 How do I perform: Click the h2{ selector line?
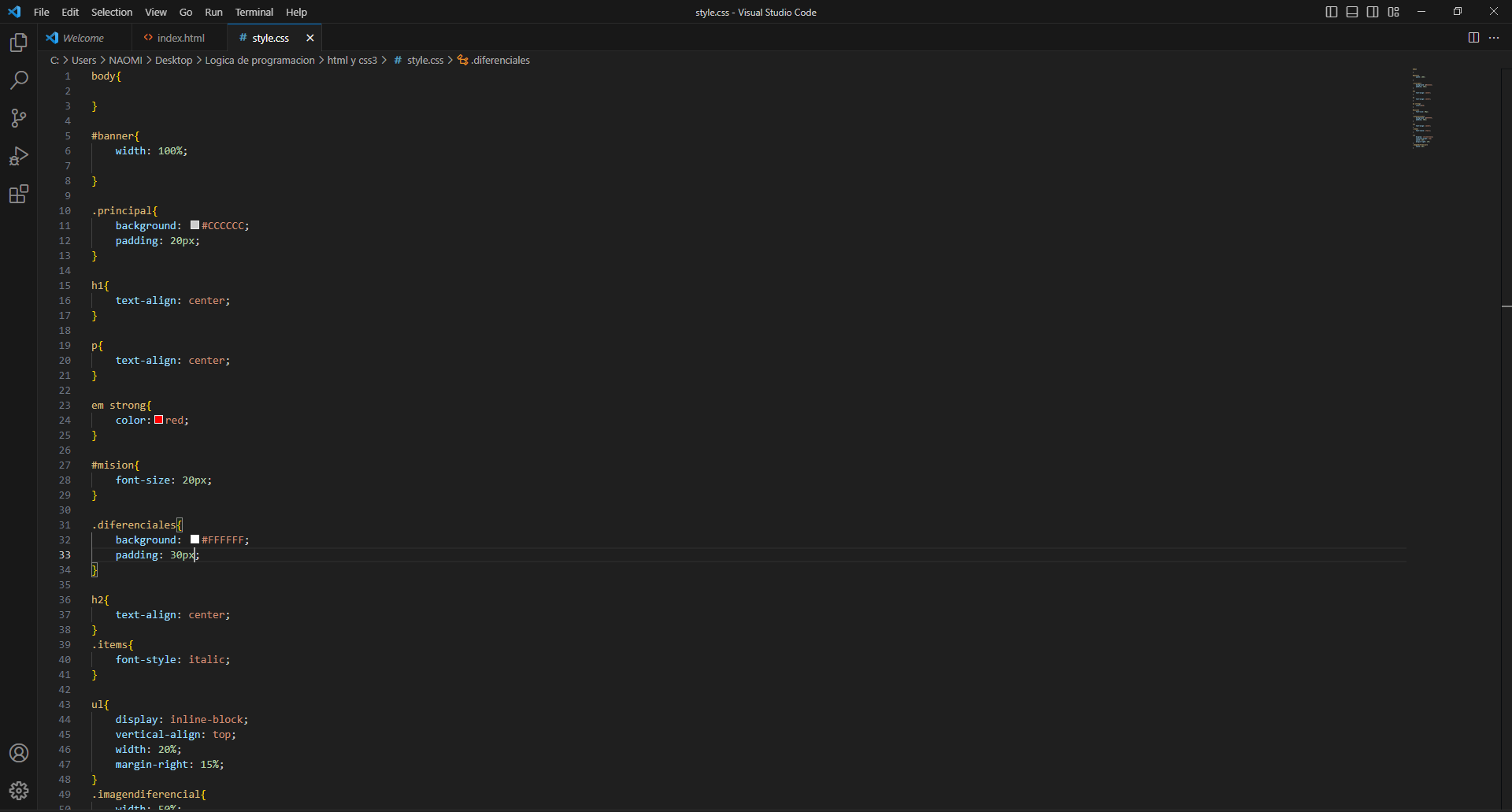(x=100, y=600)
